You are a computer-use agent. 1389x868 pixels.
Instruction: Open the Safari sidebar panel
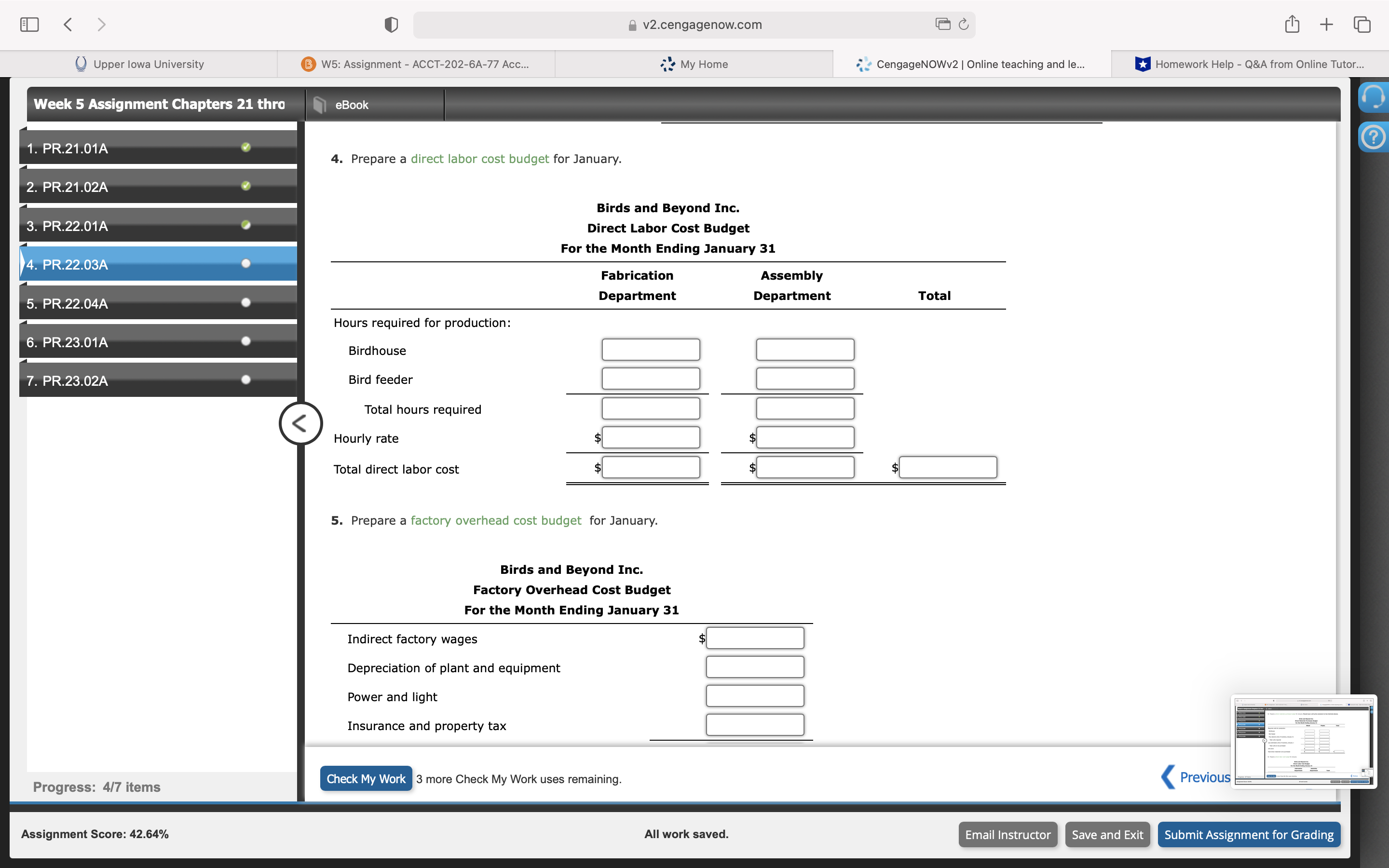[29, 24]
